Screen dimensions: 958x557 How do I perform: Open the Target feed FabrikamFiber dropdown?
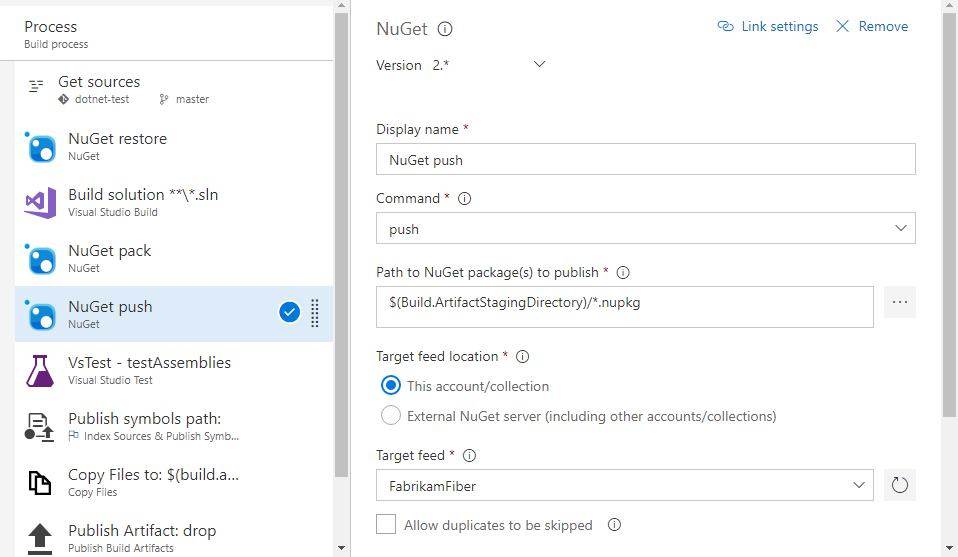[x=624, y=485]
